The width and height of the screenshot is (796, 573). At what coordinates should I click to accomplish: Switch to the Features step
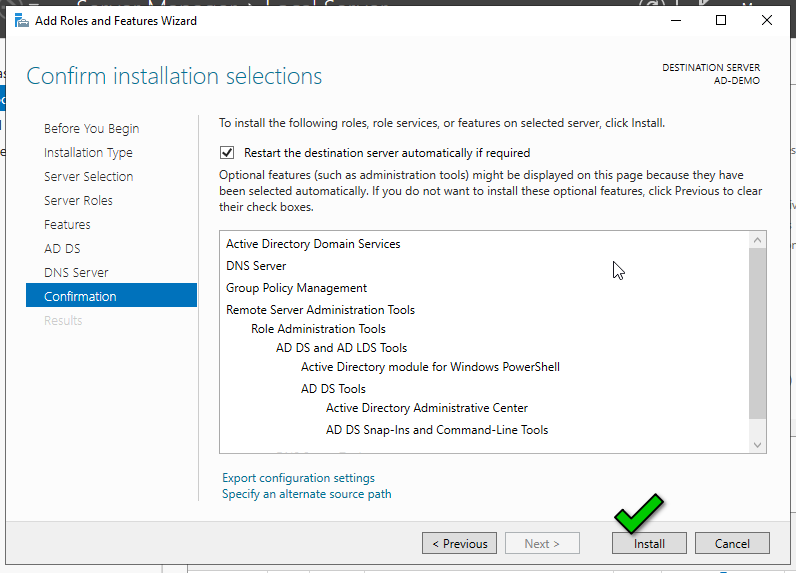[x=67, y=224]
